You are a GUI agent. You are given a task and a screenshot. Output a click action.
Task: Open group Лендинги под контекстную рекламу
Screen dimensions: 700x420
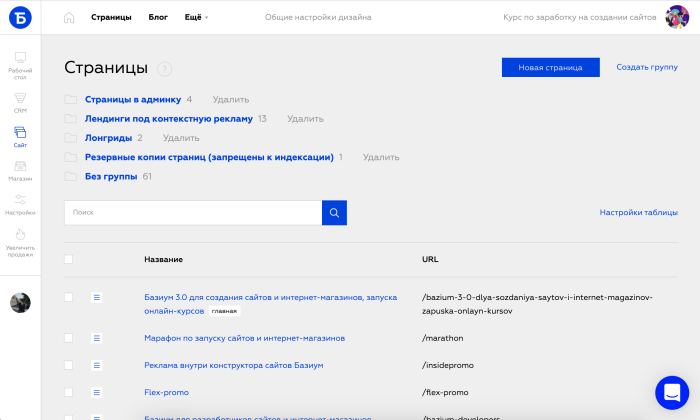169,118
